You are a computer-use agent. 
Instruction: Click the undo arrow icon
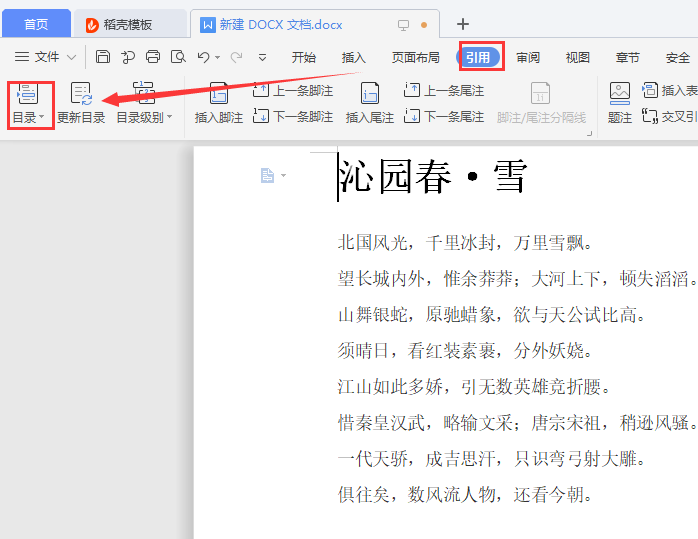coord(204,57)
